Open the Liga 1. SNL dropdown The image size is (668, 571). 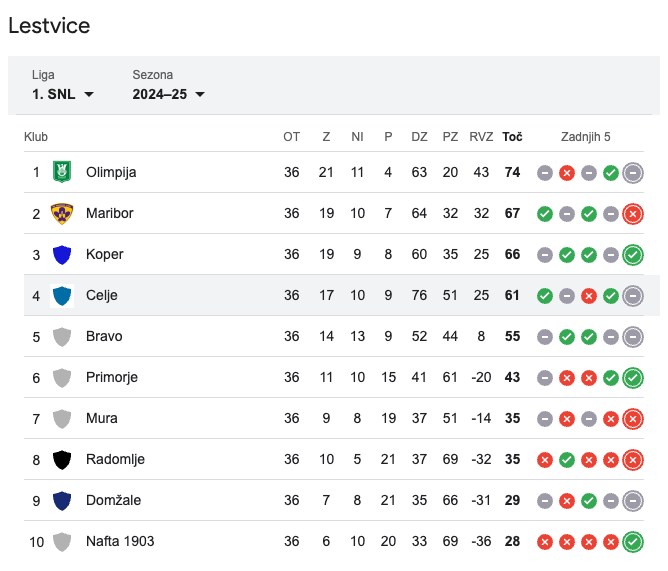click(63, 85)
